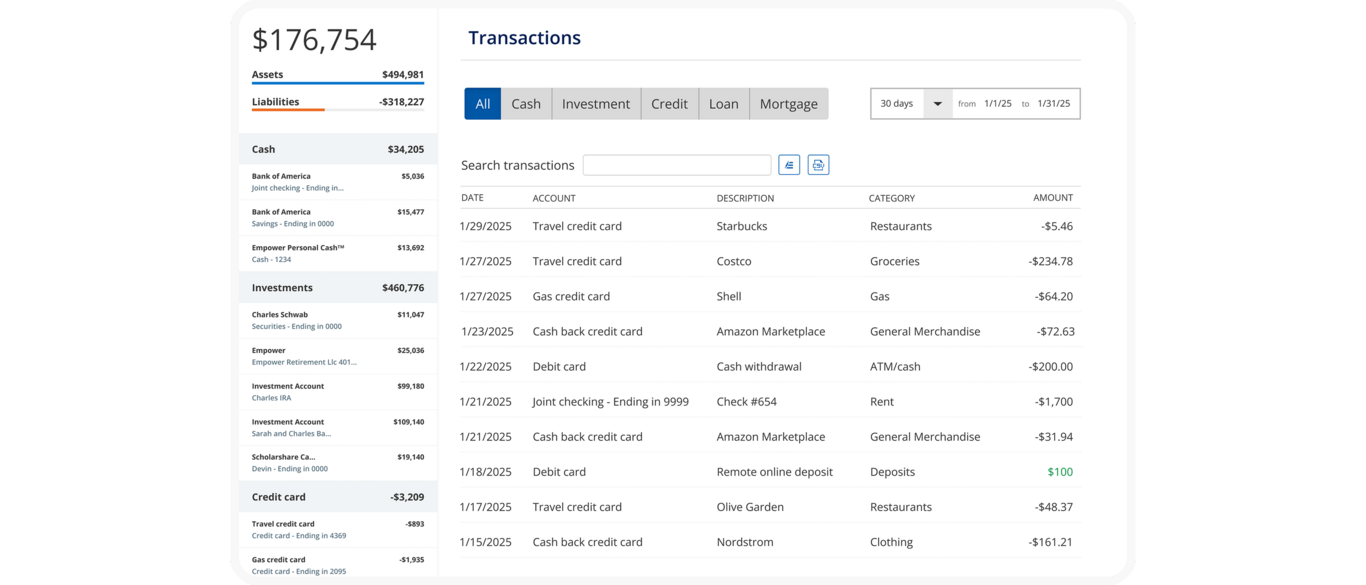Open the Costco transaction row

pos(769,261)
